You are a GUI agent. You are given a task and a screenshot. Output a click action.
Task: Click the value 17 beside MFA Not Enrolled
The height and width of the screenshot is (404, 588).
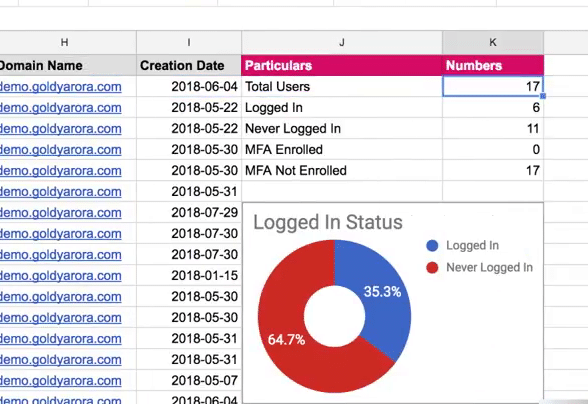point(493,171)
